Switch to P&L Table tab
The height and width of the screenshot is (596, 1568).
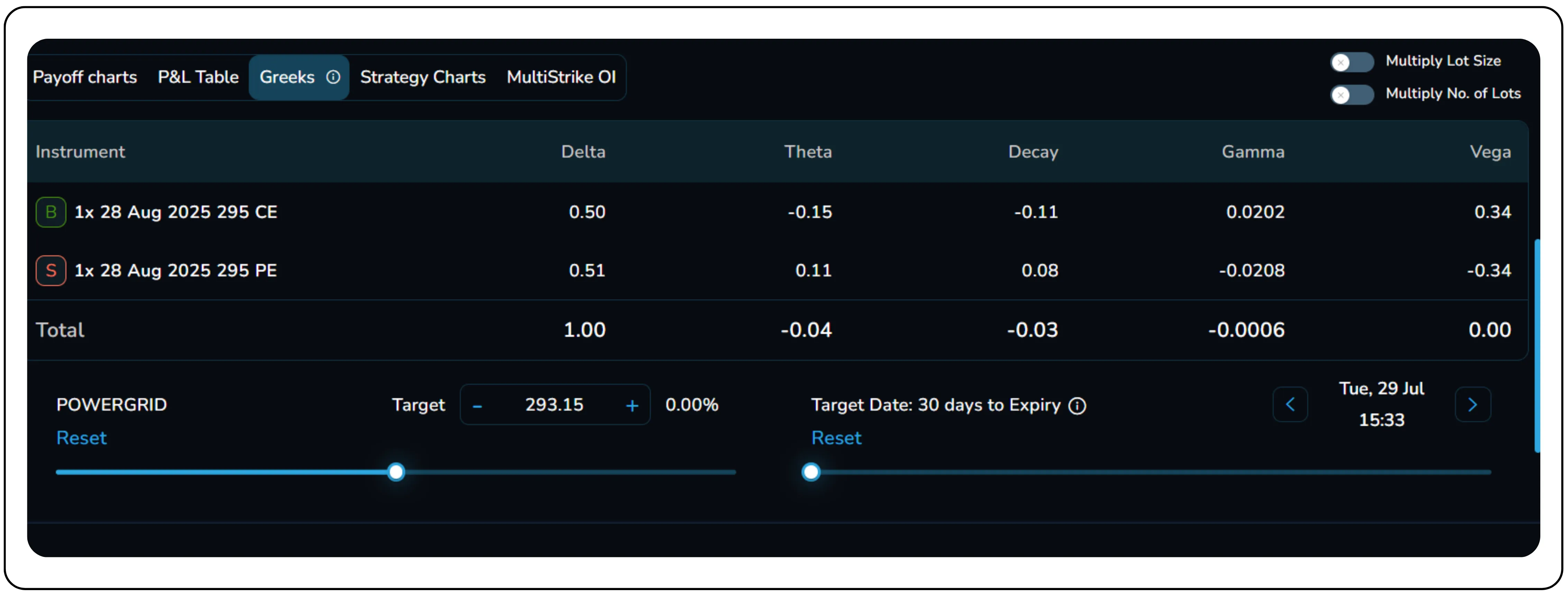point(198,77)
